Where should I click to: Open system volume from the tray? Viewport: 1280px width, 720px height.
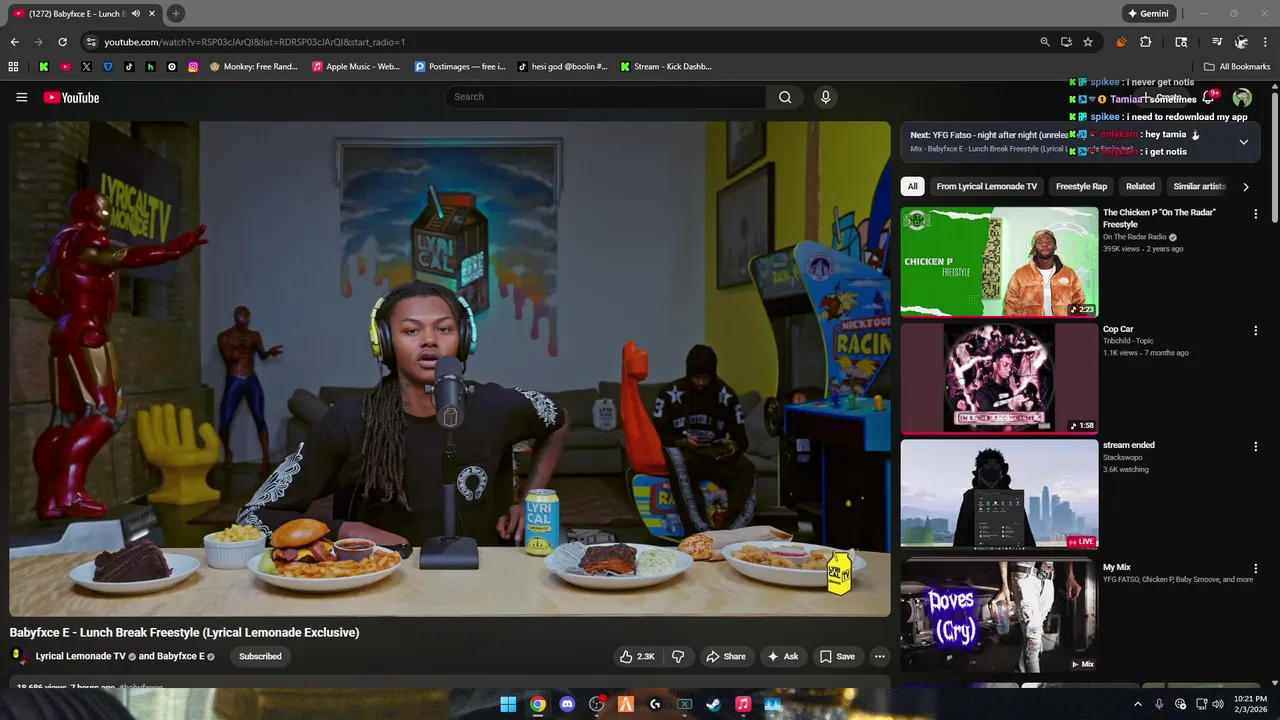click(1217, 704)
